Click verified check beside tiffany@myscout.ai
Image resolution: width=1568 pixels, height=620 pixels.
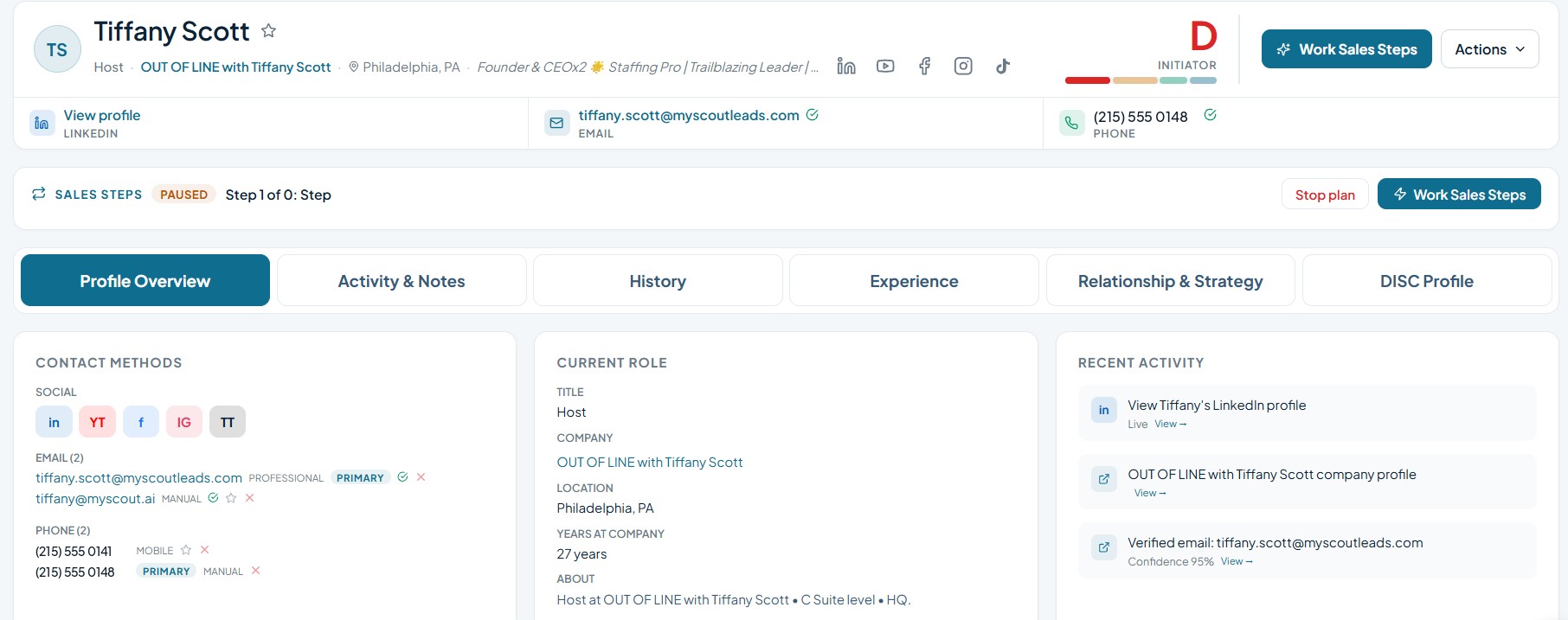tap(213, 498)
